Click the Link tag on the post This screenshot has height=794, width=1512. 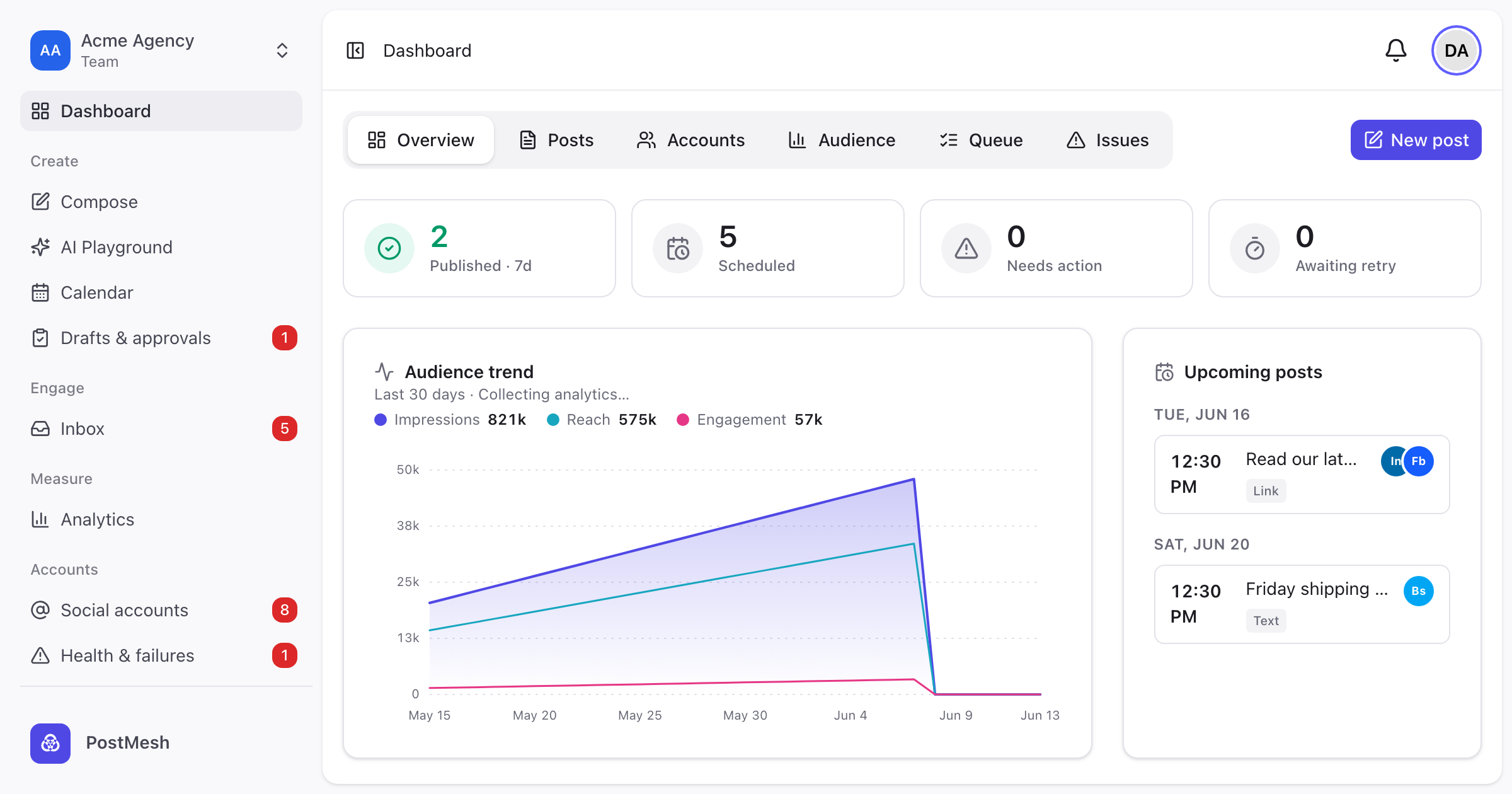pos(1266,491)
